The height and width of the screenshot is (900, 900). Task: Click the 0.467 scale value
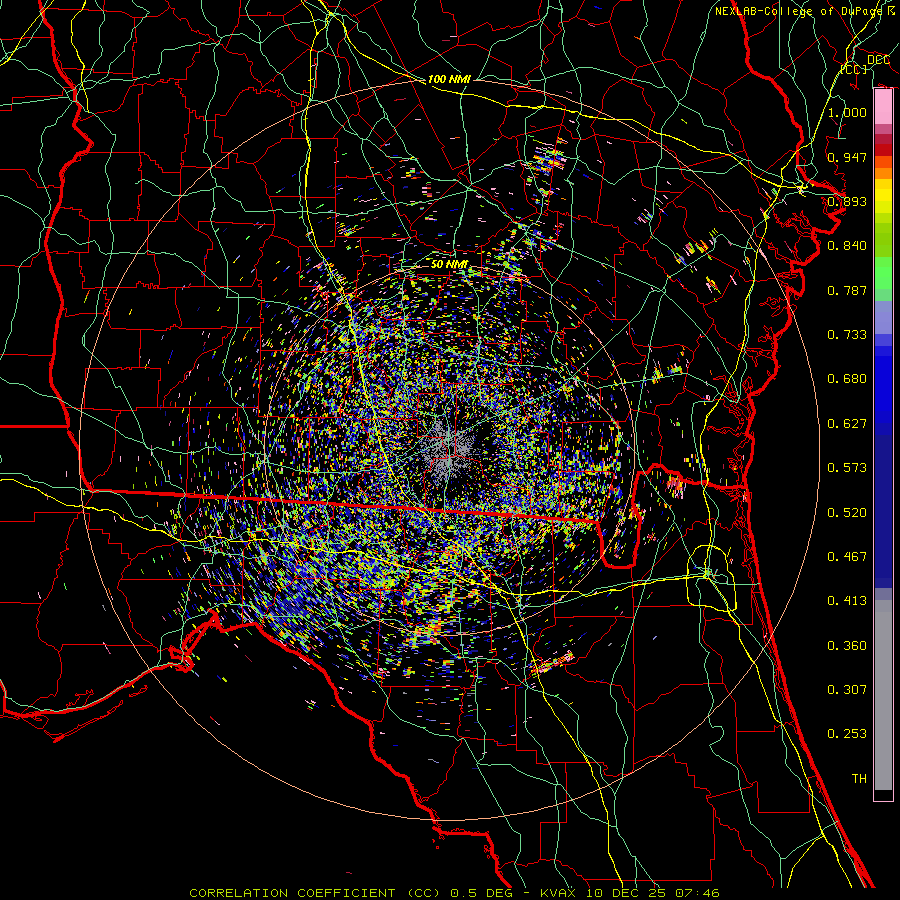coord(847,557)
